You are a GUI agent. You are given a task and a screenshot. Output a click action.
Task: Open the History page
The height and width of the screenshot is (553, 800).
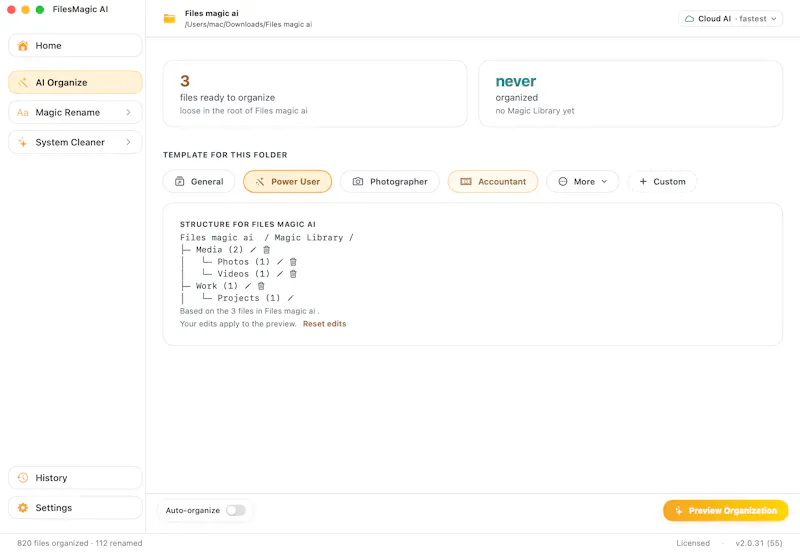75,478
